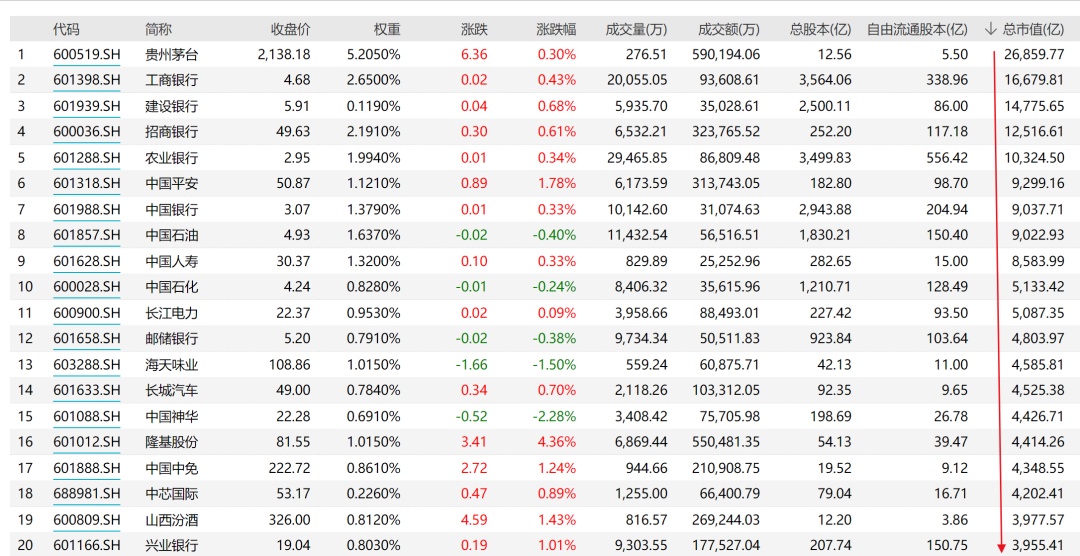
Task: Open stock code 603288.SH
Action: [x=86, y=365]
